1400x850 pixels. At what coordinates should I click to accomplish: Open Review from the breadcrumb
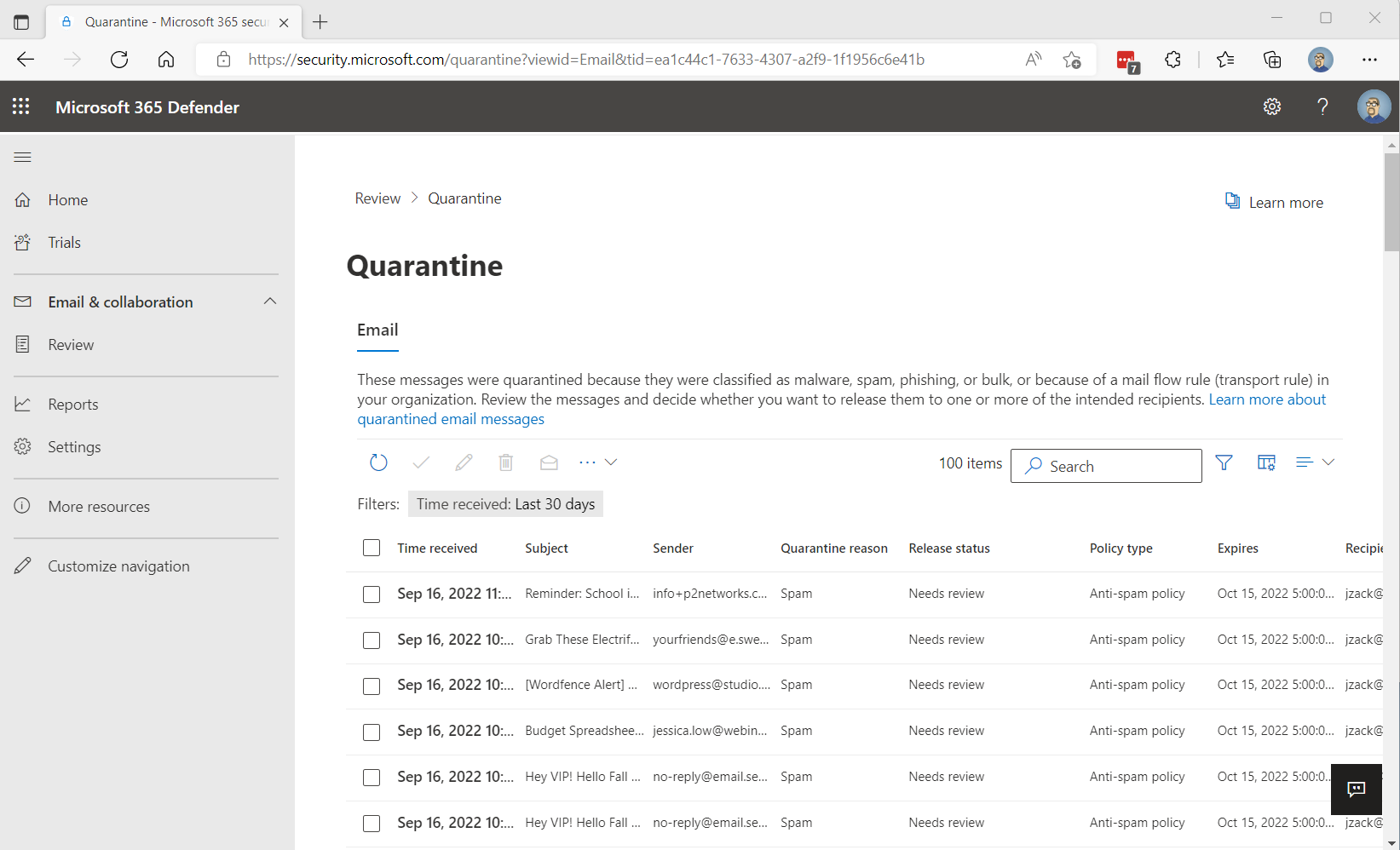pos(377,198)
